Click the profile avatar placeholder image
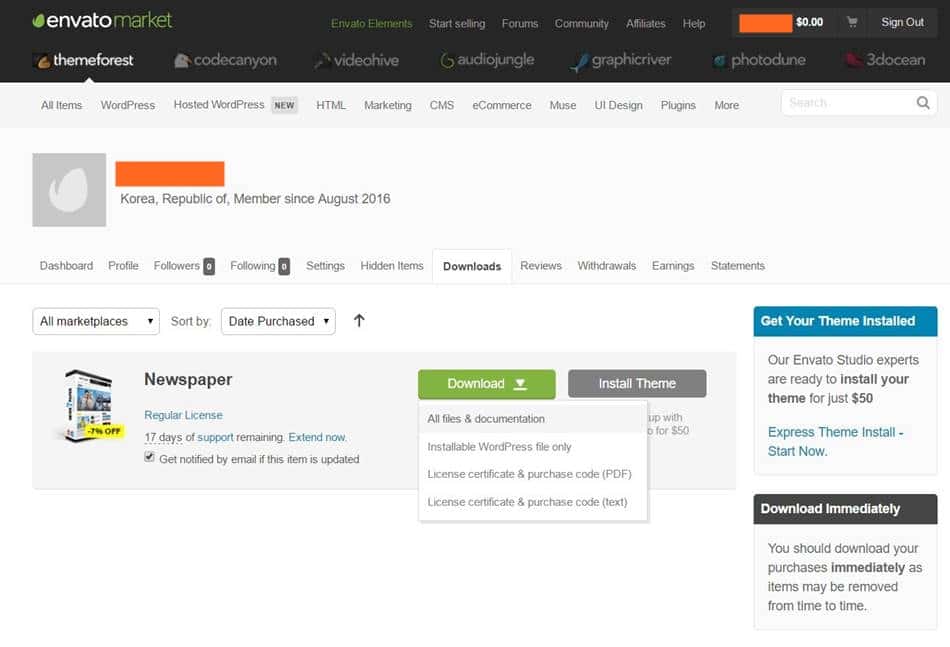The image size is (950, 647). pyautogui.click(x=69, y=190)
